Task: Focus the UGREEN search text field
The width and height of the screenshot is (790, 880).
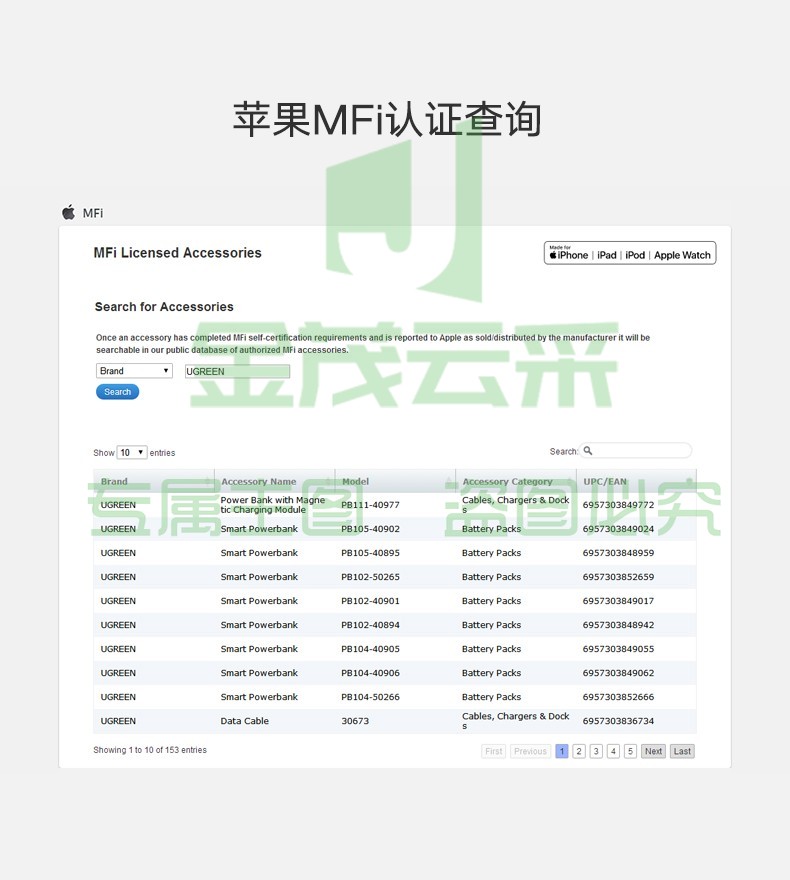Action: coord(237,372)
